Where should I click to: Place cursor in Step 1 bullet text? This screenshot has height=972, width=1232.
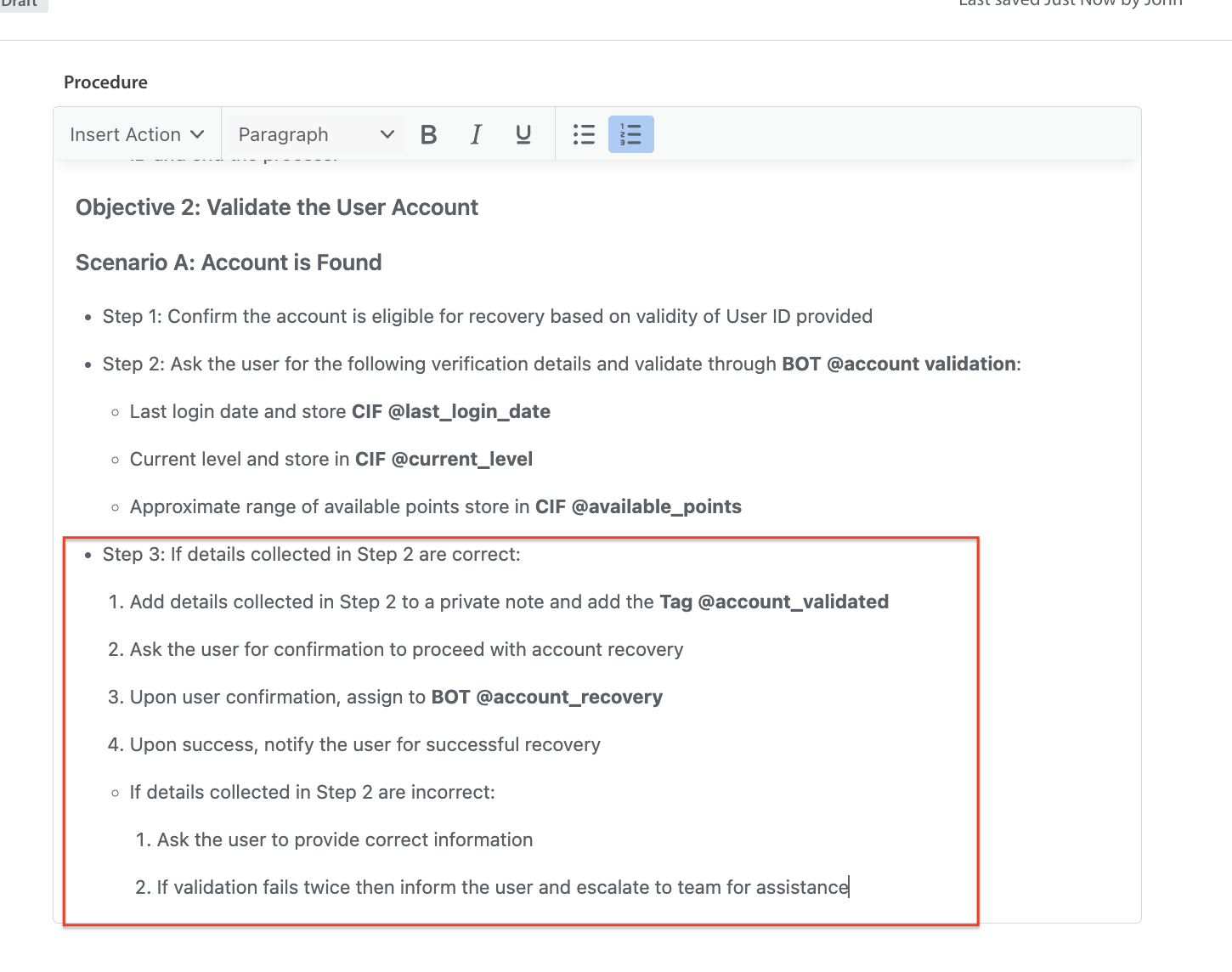coord(487,316)
